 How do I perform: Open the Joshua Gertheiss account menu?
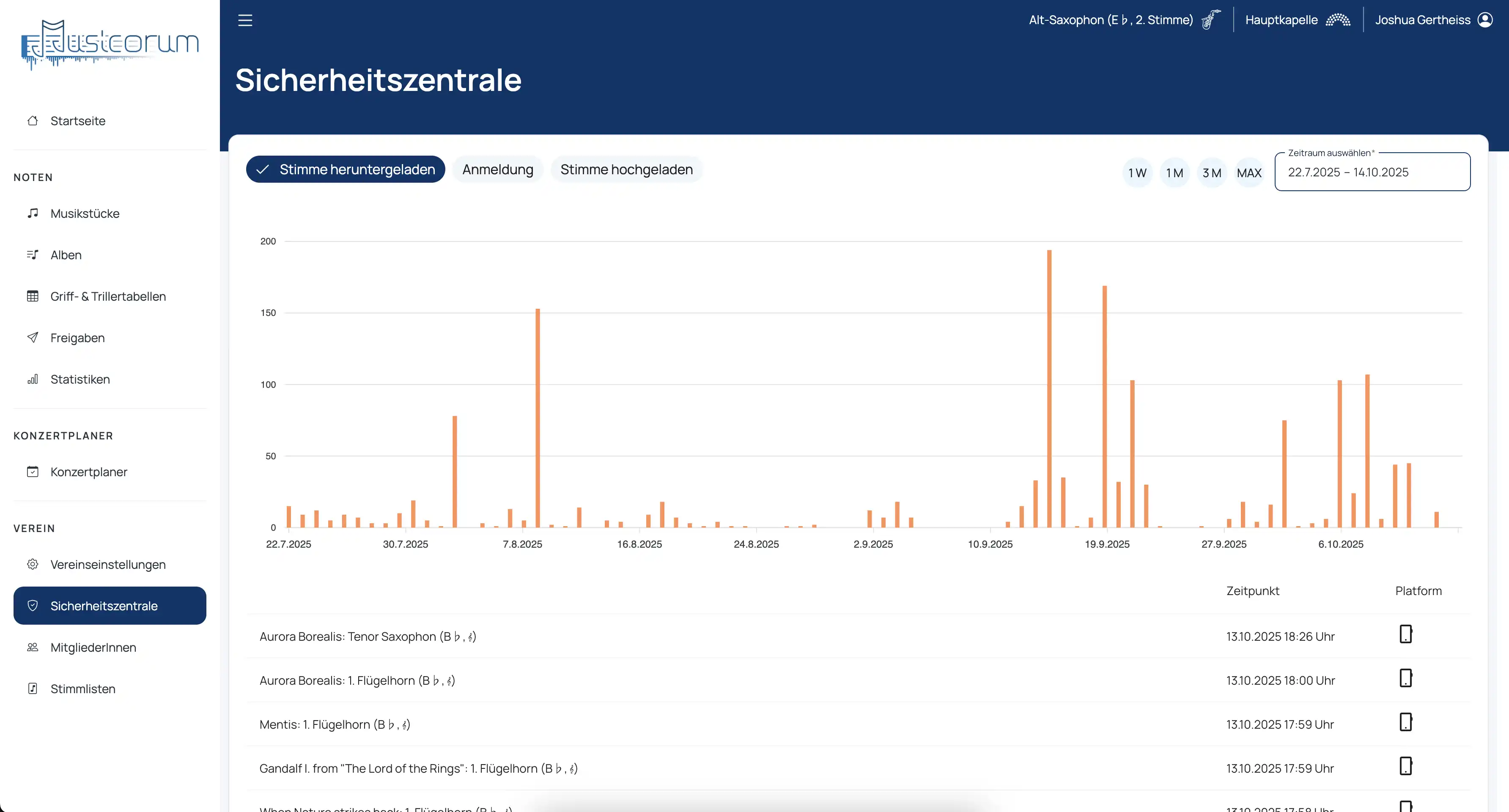tap(1422, 20)
